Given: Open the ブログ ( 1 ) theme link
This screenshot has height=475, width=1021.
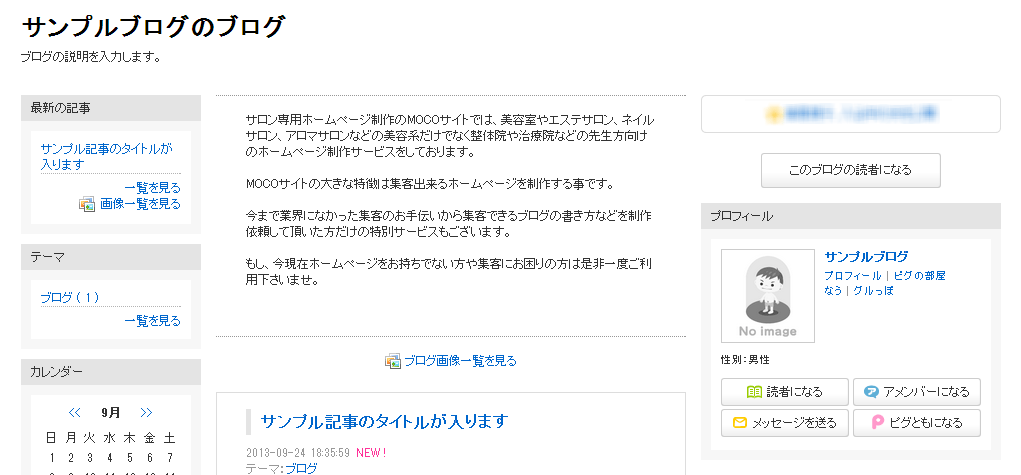Looking at the screenshot, I should coord(70,298).
